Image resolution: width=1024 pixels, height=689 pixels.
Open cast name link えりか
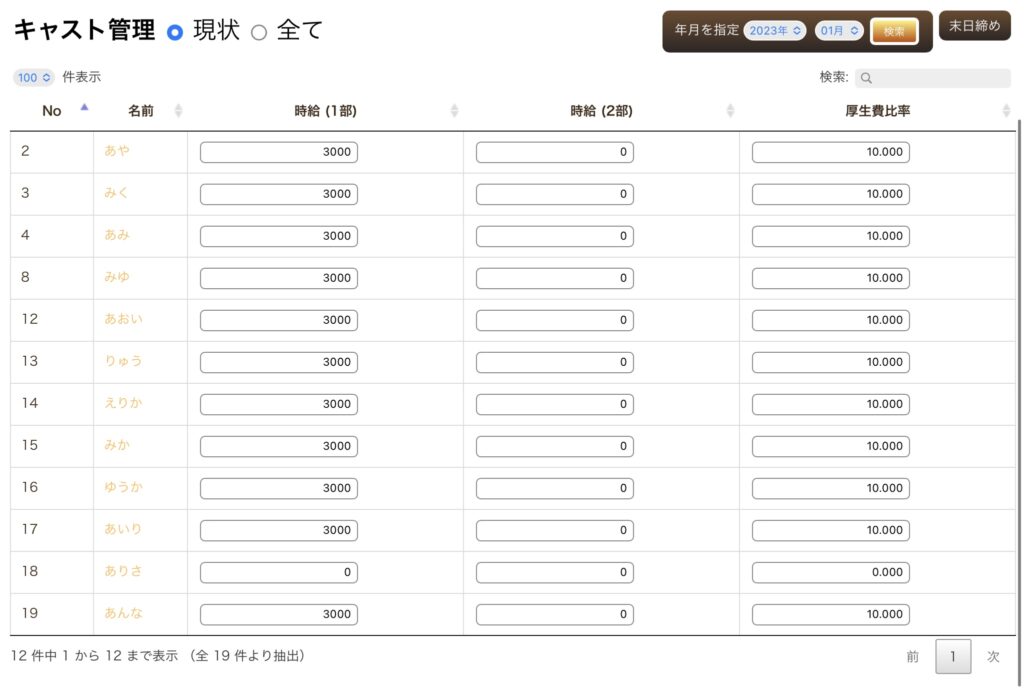coord(123,403)
